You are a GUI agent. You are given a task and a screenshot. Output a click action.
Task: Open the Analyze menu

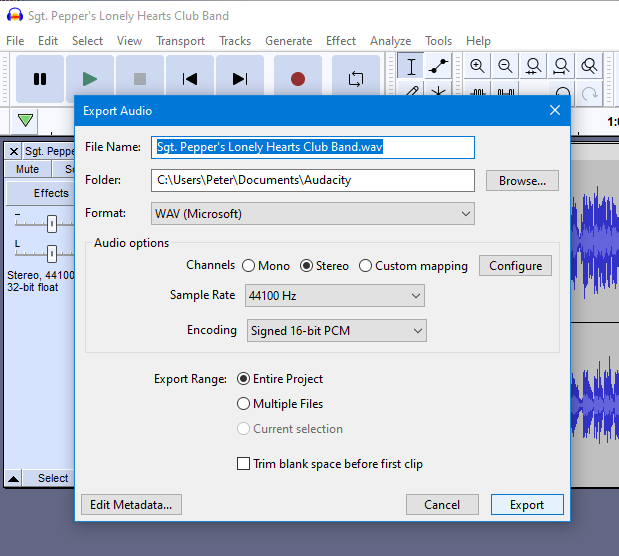click(x=390, y=41)
